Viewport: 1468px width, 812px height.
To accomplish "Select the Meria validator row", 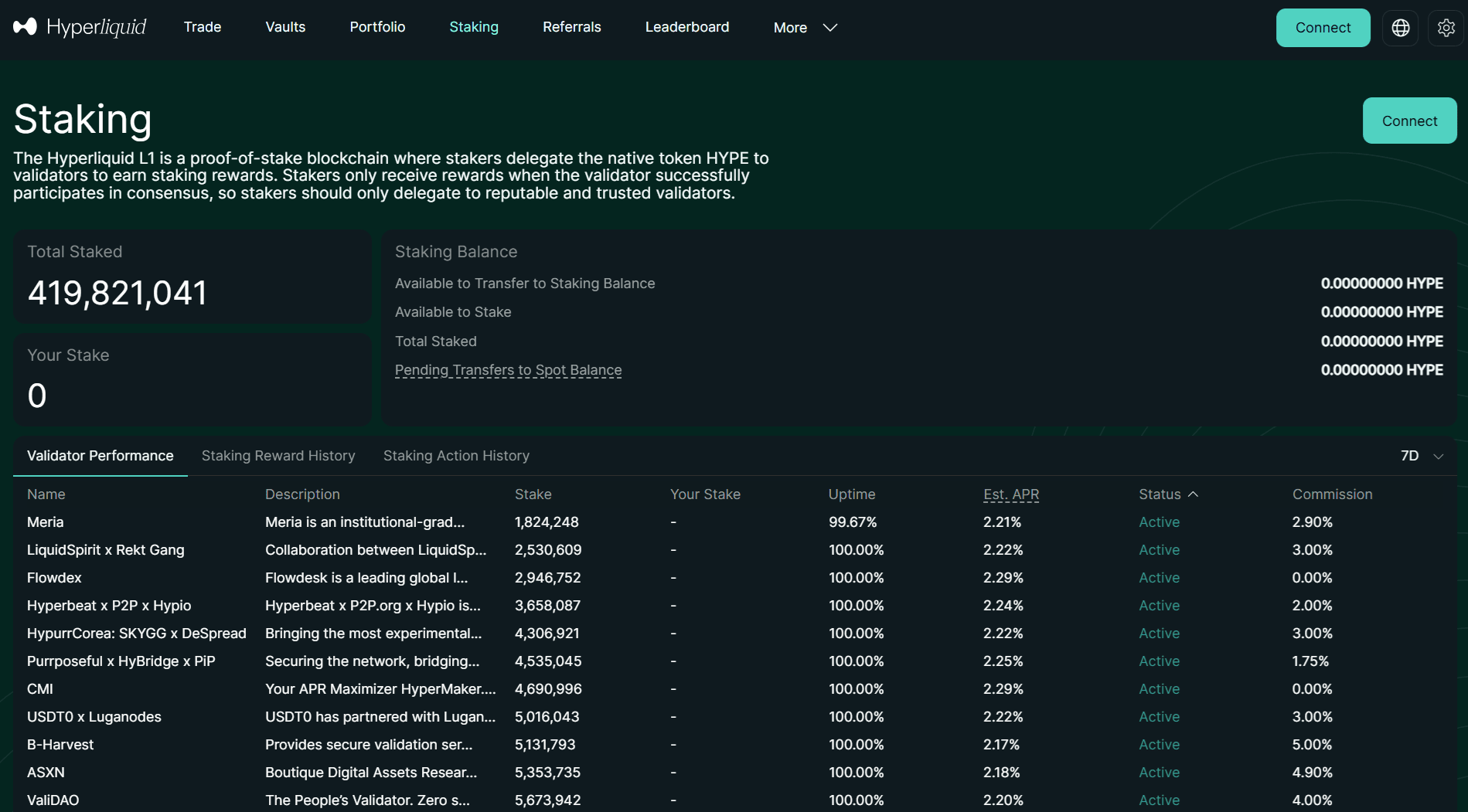I will (x=45, y=522).
